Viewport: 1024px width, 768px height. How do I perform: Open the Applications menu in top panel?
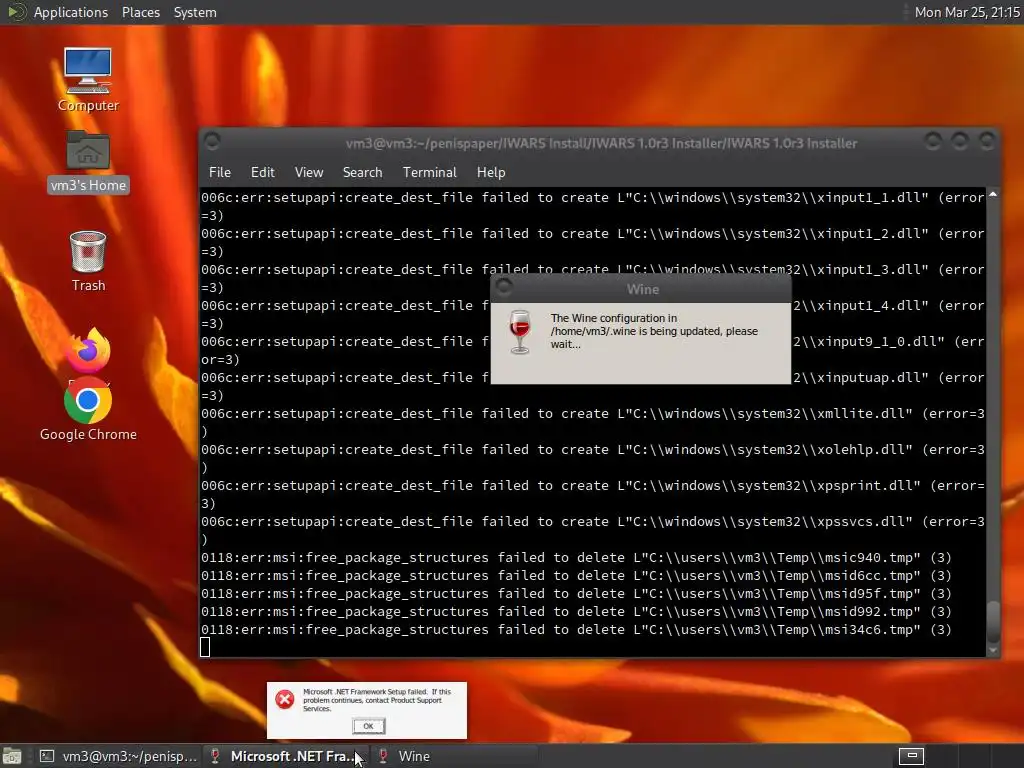tap(71, 12)
